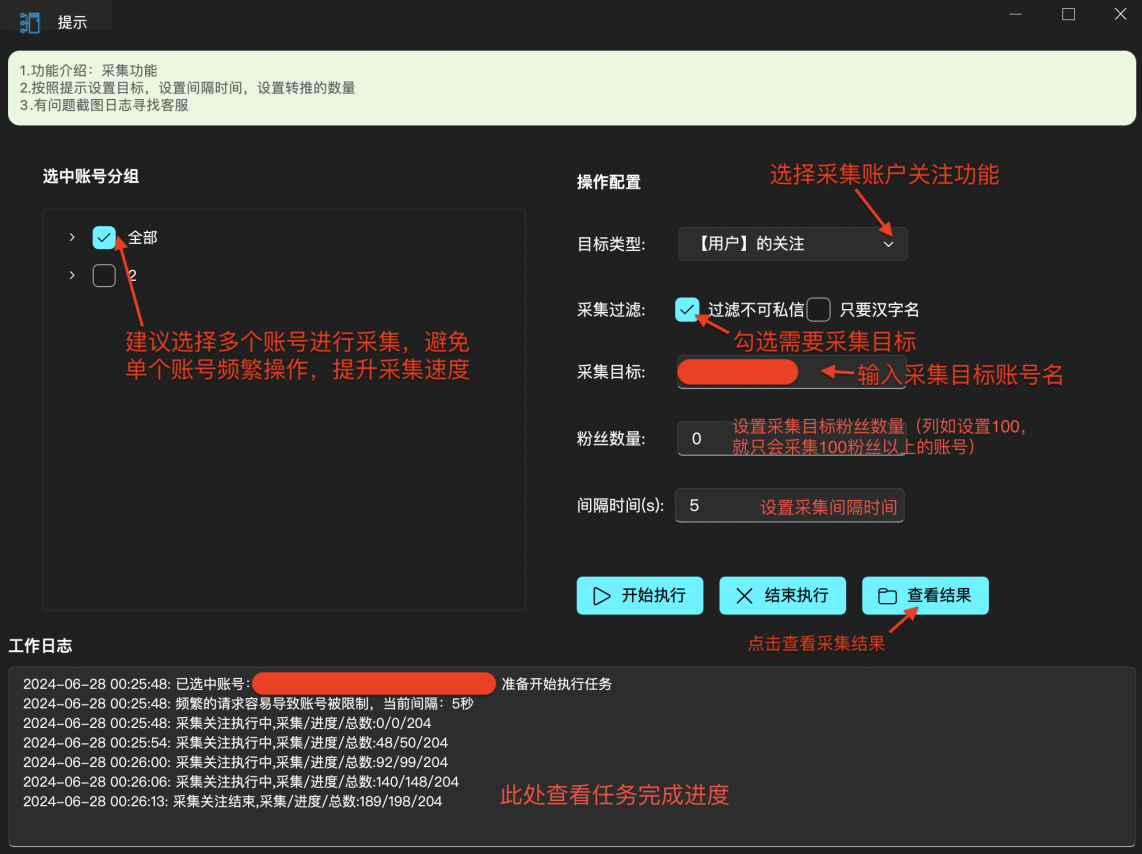This screenshot has height=854, width=1142.
Task: Select the 全部 tree item label
Action: click(143, 238)
